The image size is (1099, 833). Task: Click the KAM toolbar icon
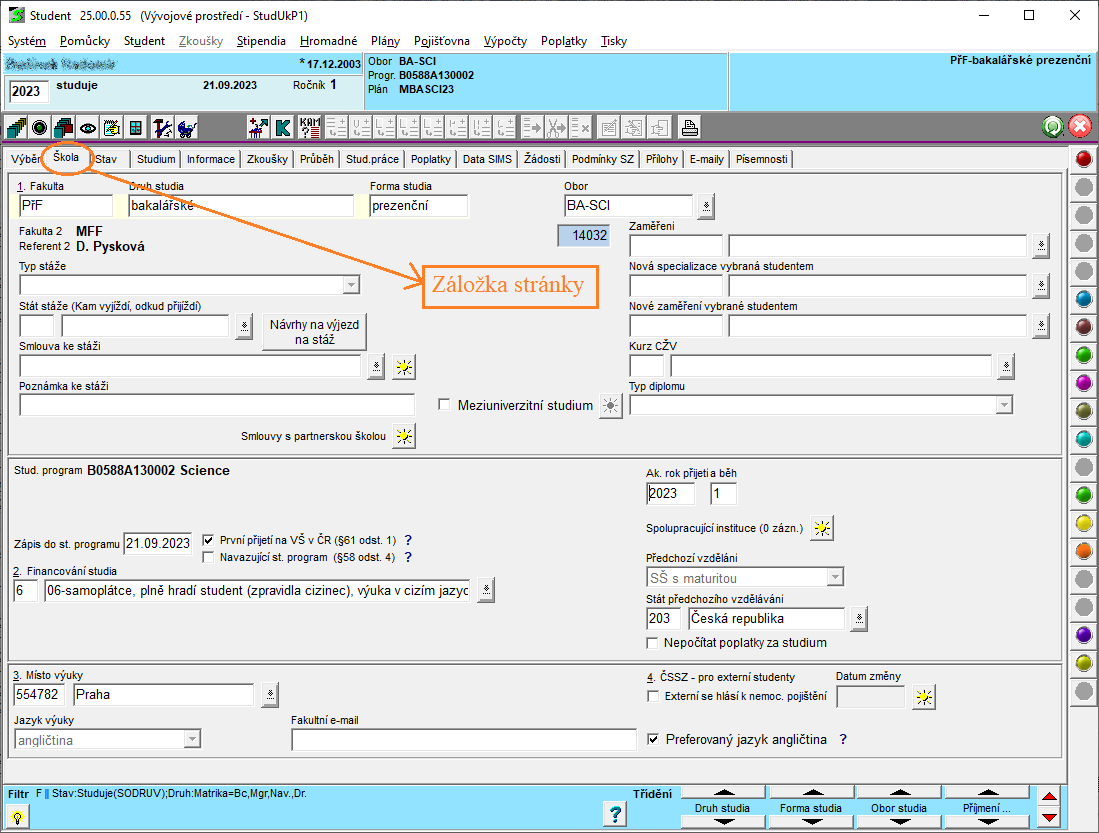point(310,128)
